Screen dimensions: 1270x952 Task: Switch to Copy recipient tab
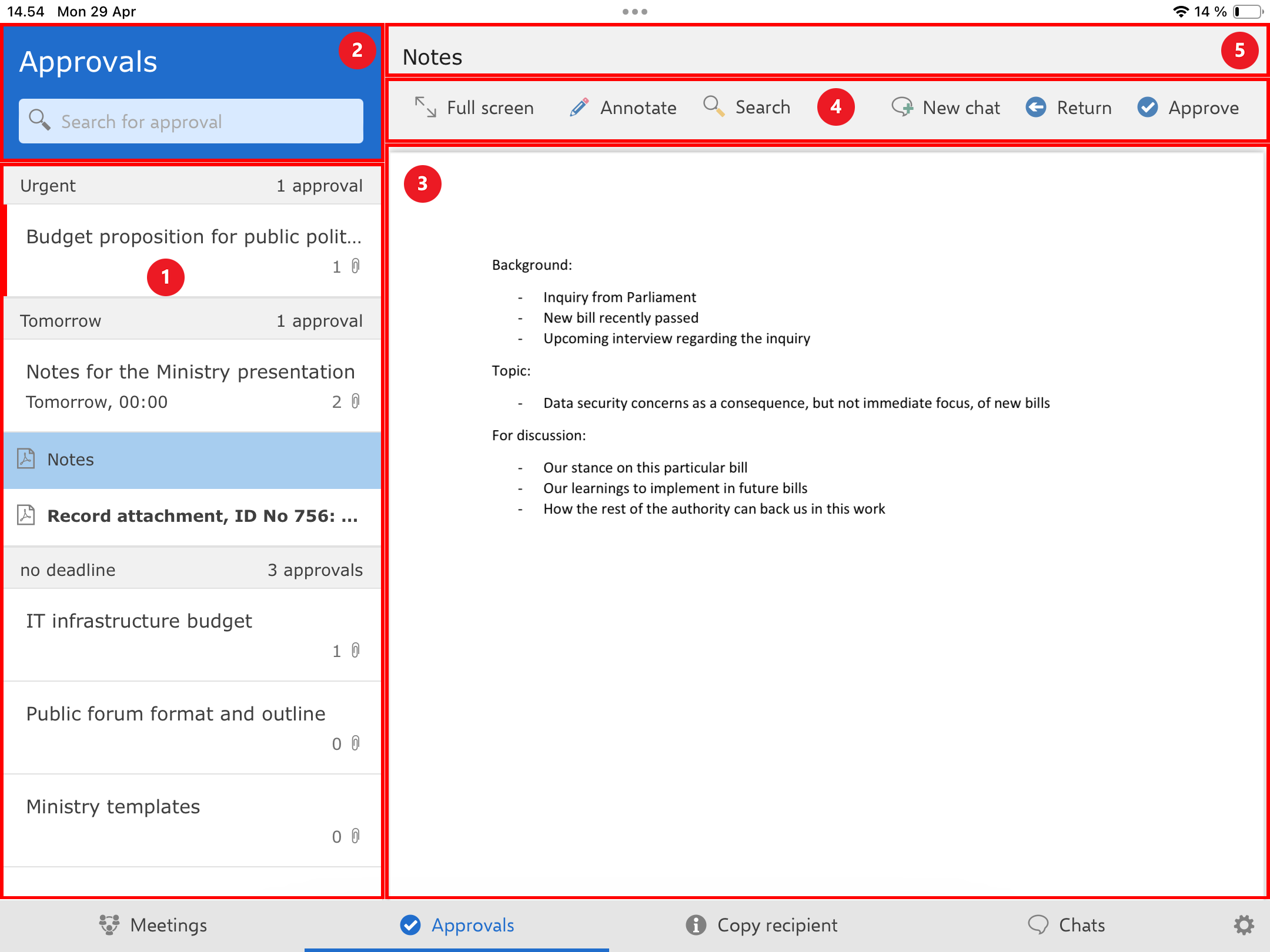pyautogui.click(x=761, y=925)
